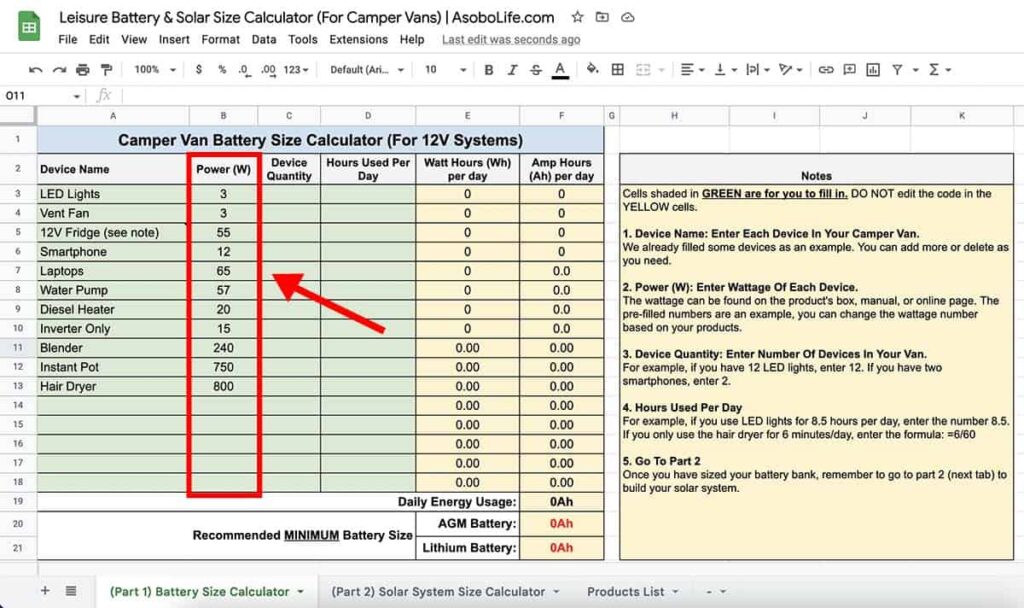Insert a comment
Viewport: 1024px width, 608px height.
(x=849, y=69)
